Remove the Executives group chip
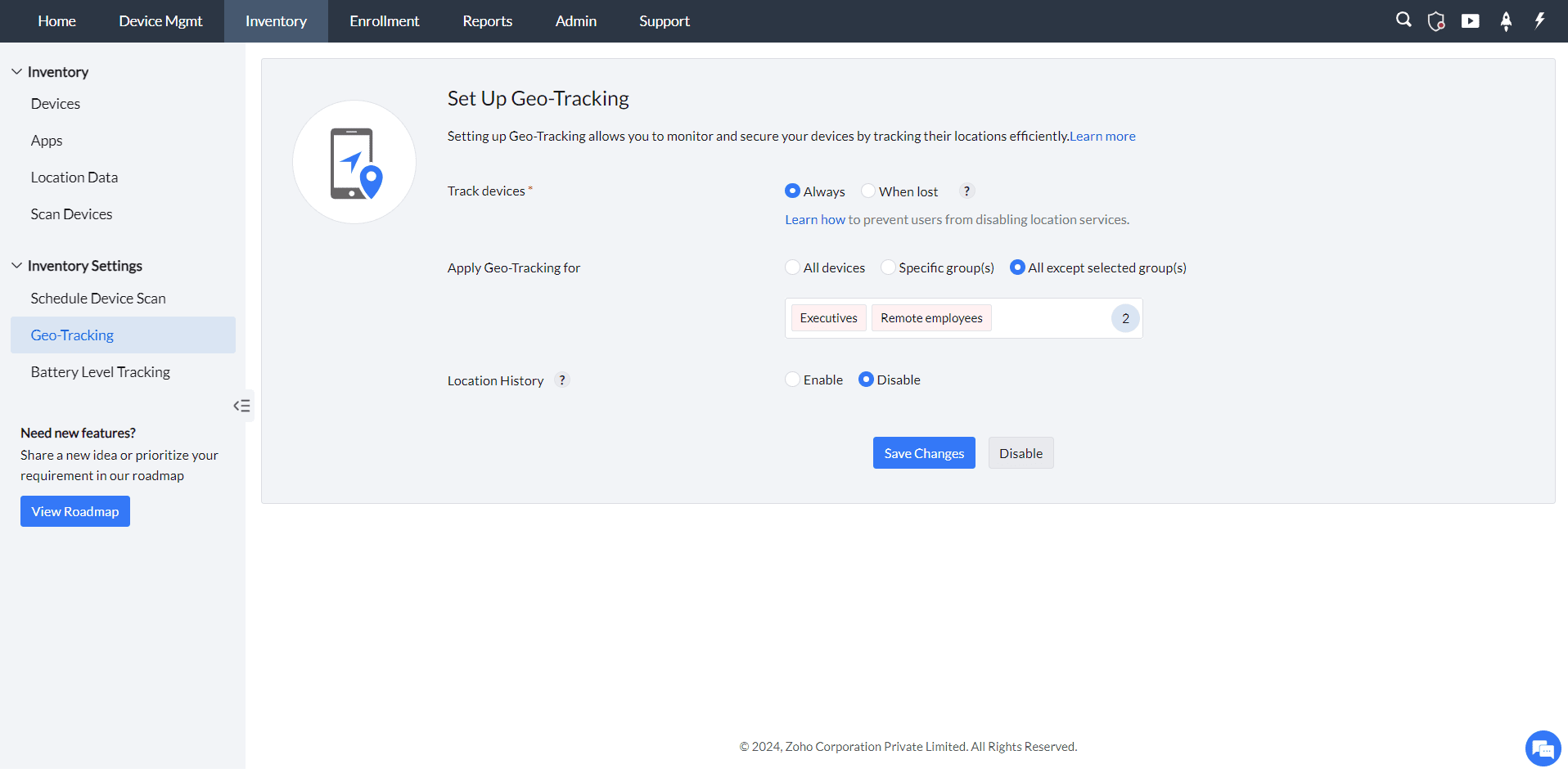1568x773 pixels. pos(828,317)
